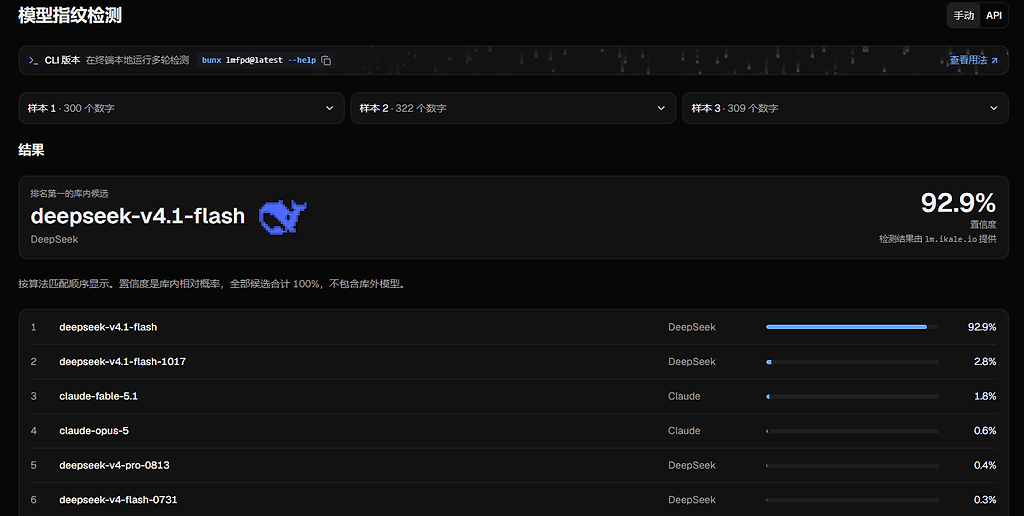1024x516 pixels.
Task: Click the 0.3% percentage for deepseek-v4-flash-0731
Action: [x=985, y=500]
